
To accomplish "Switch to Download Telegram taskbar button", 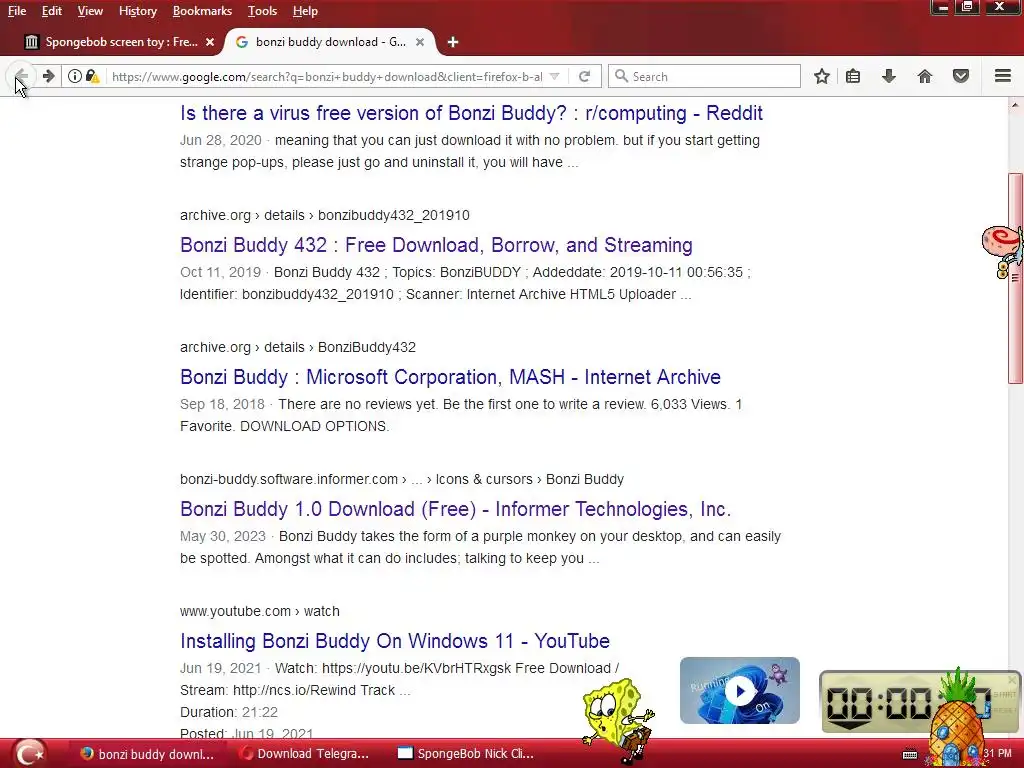I will click(304, 754).
